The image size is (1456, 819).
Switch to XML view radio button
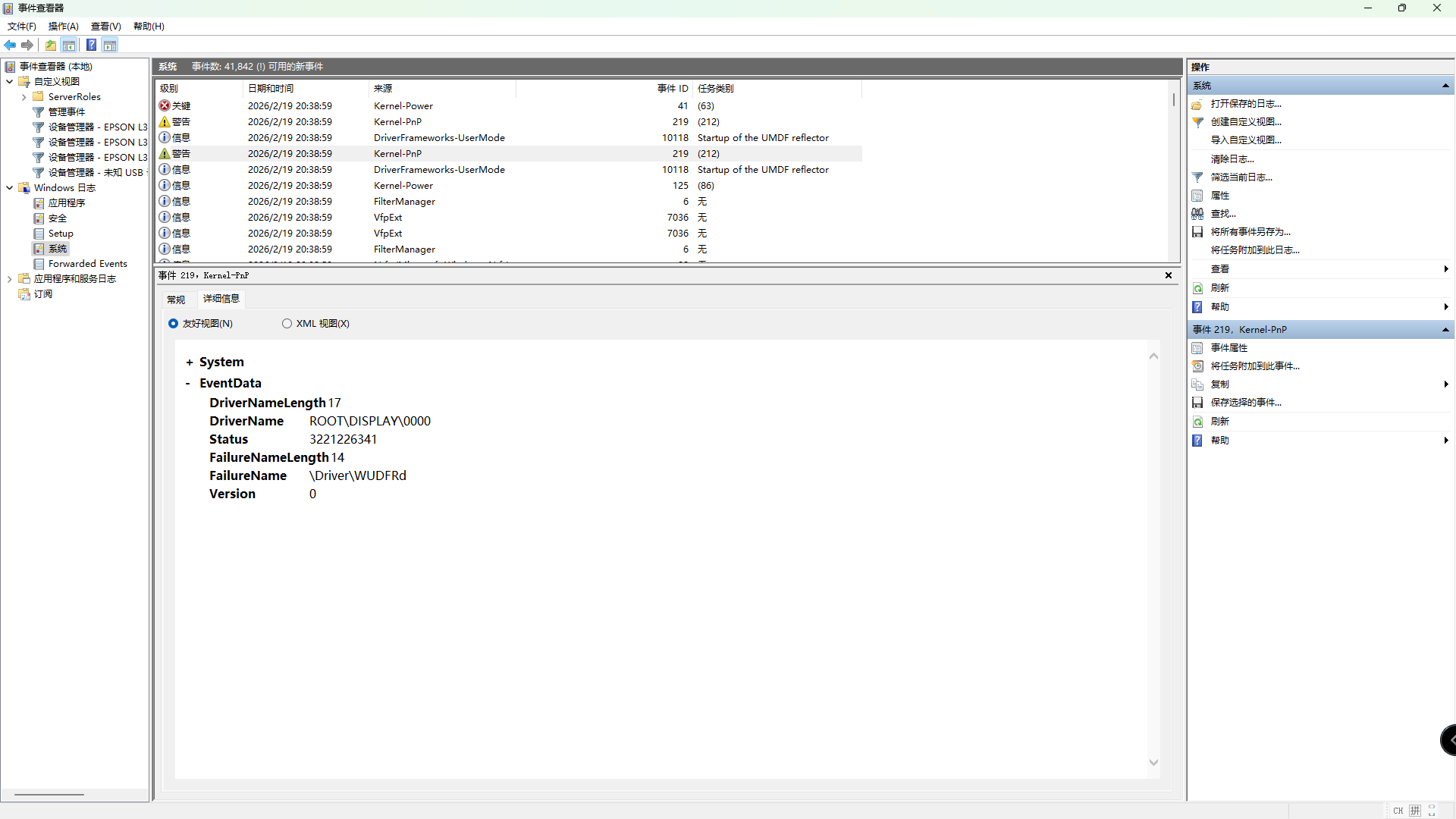coord(287,324)
